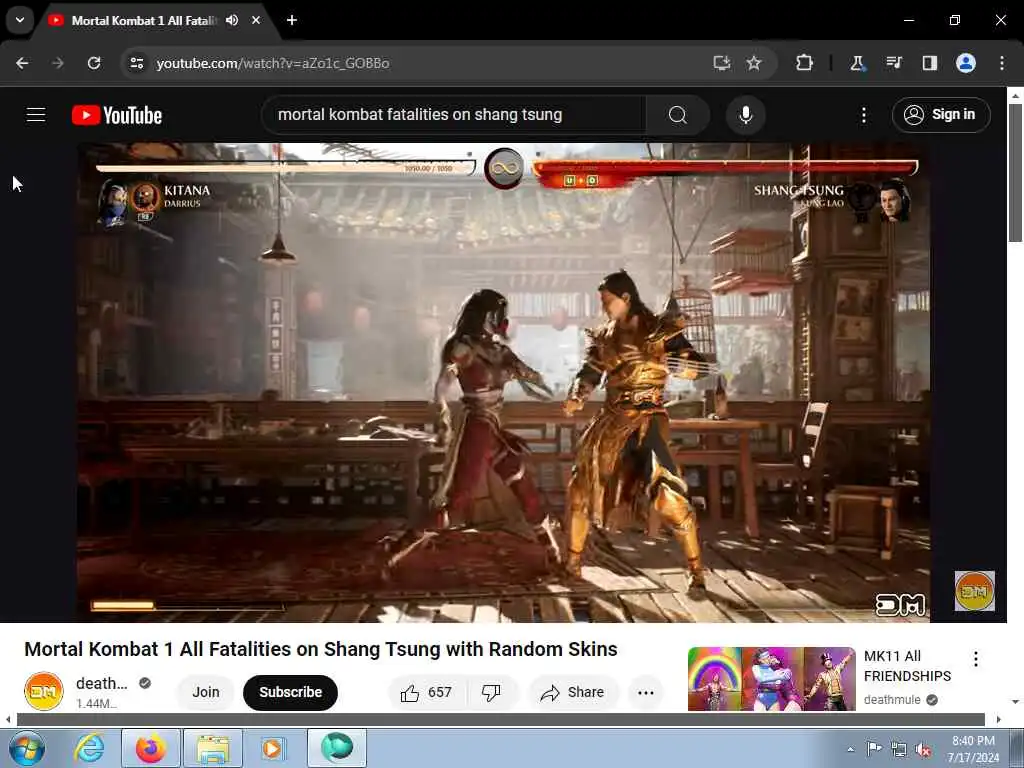Open a new browser tab
Image resolution: width=1024 pixels, height=768 pixels.
point(292,20)
